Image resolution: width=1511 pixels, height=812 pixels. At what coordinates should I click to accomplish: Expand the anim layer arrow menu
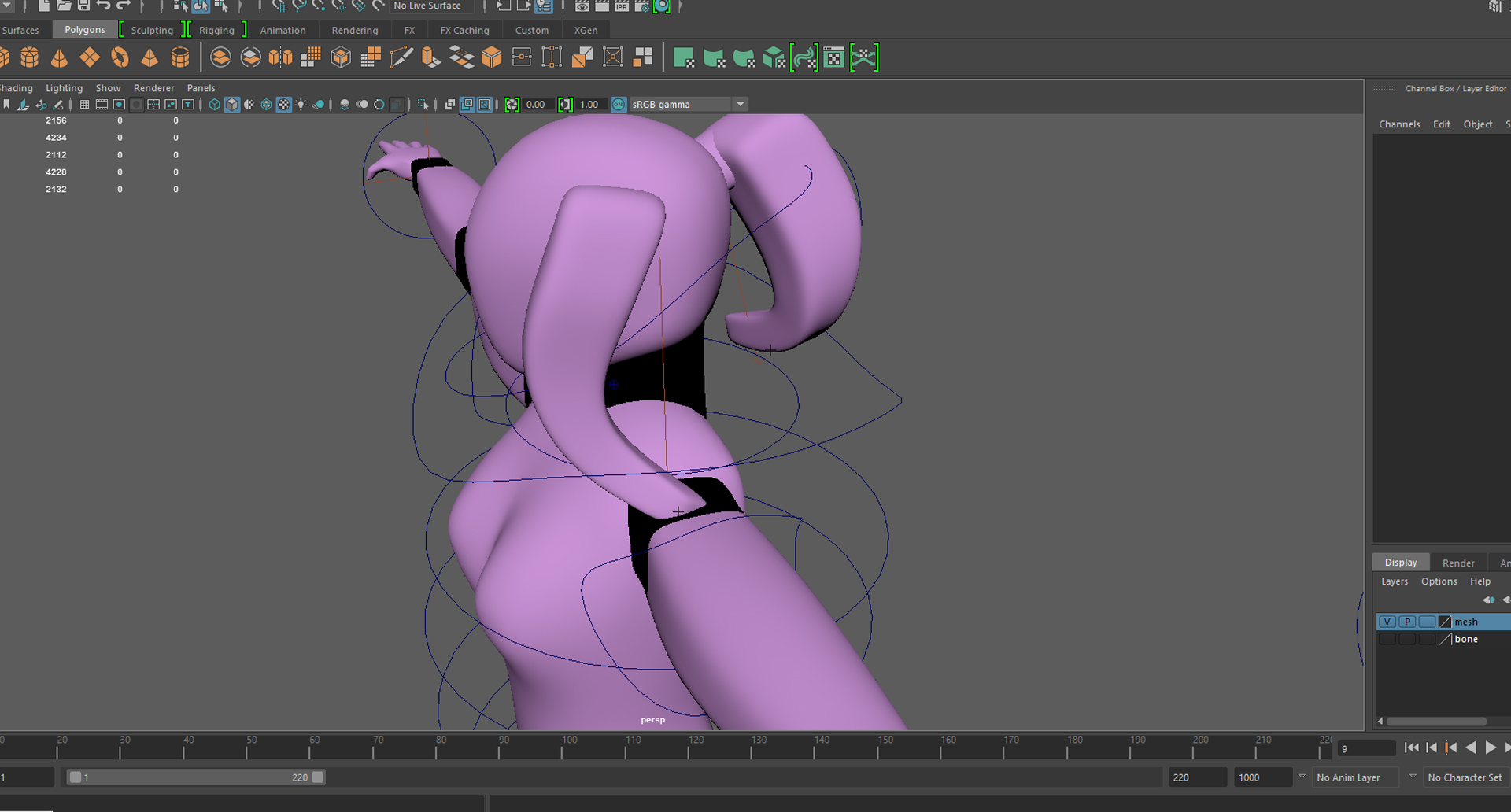coord(1302,777)
